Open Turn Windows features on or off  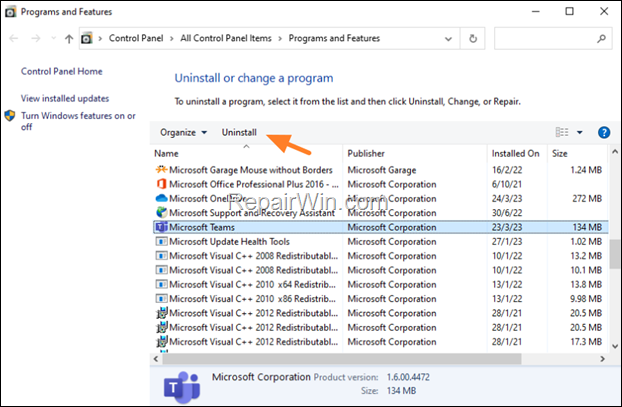pos(78,121)
